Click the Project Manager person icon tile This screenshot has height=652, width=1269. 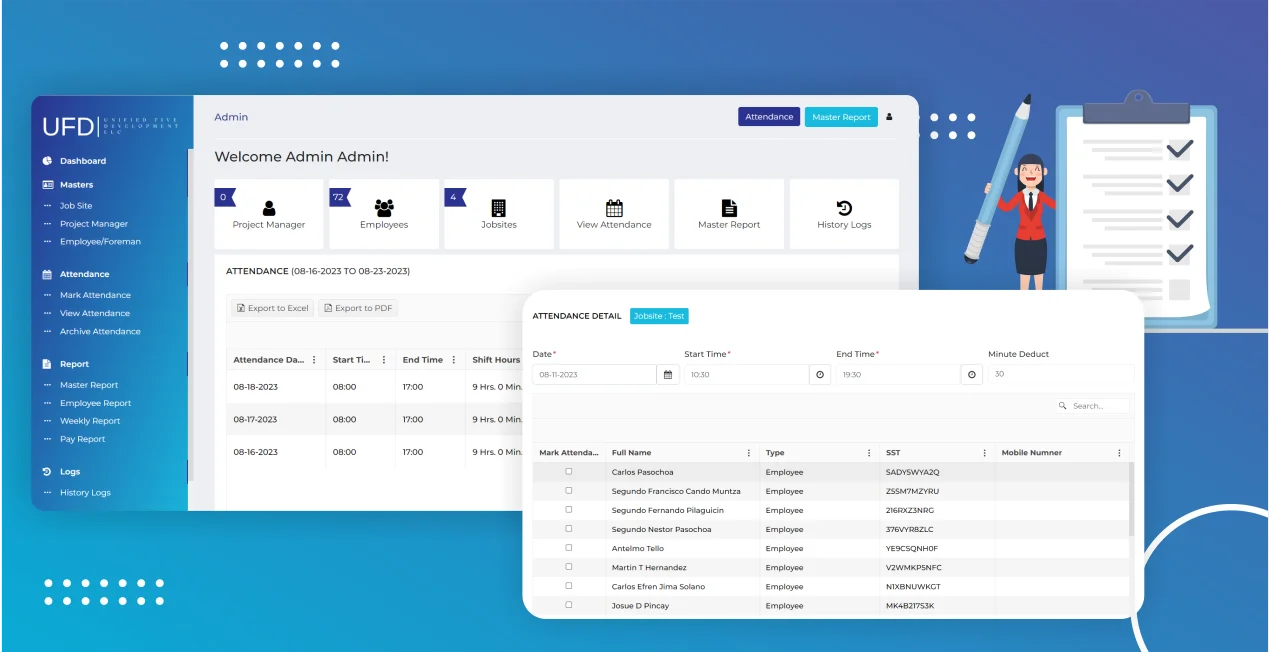click(269, 208)
